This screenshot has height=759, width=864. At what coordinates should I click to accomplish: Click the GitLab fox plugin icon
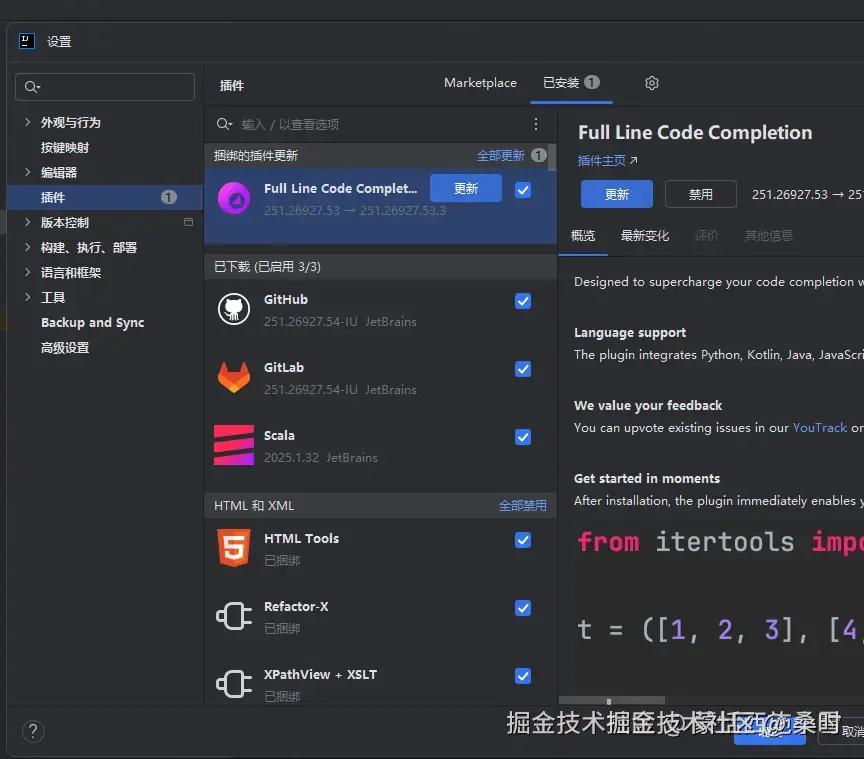(x=233, y=378)
